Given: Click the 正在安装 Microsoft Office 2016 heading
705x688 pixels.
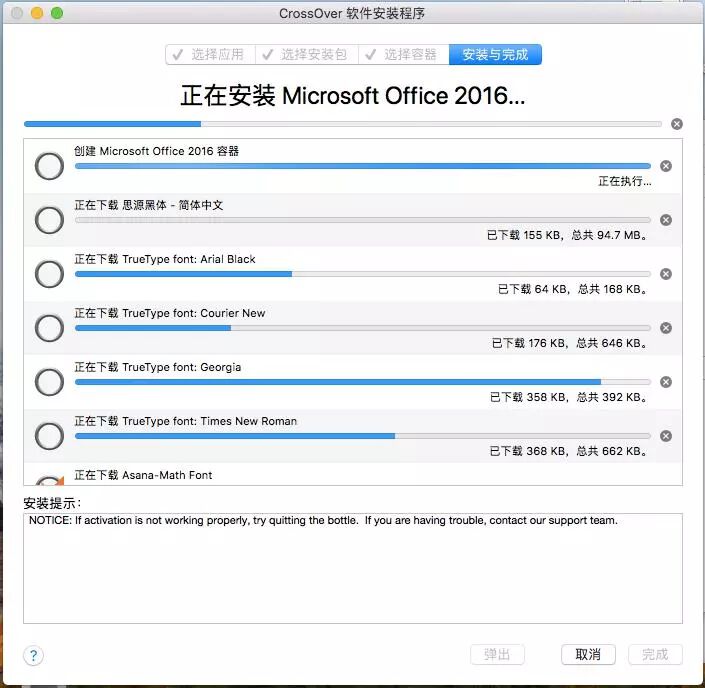Looking at the screenshot, I should 352,95.
